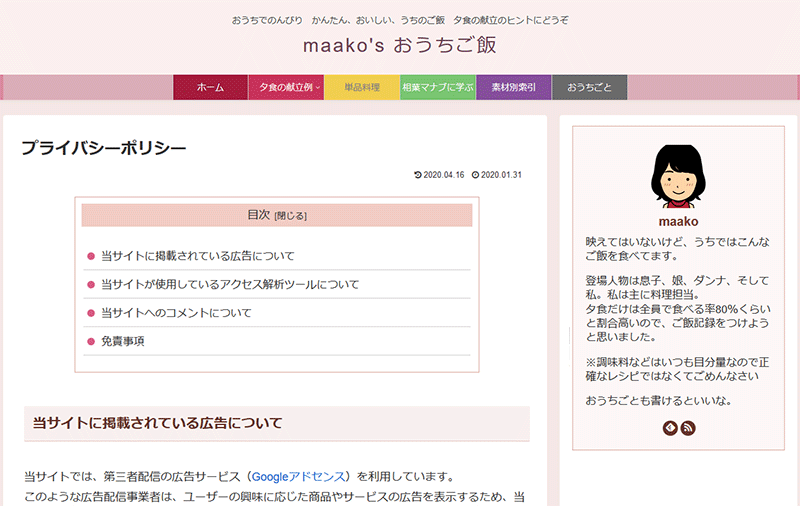Viewport: 800px width, 506px height.
Task: Open the feedly follow icon in profile
Action: (x=670, y=427)
